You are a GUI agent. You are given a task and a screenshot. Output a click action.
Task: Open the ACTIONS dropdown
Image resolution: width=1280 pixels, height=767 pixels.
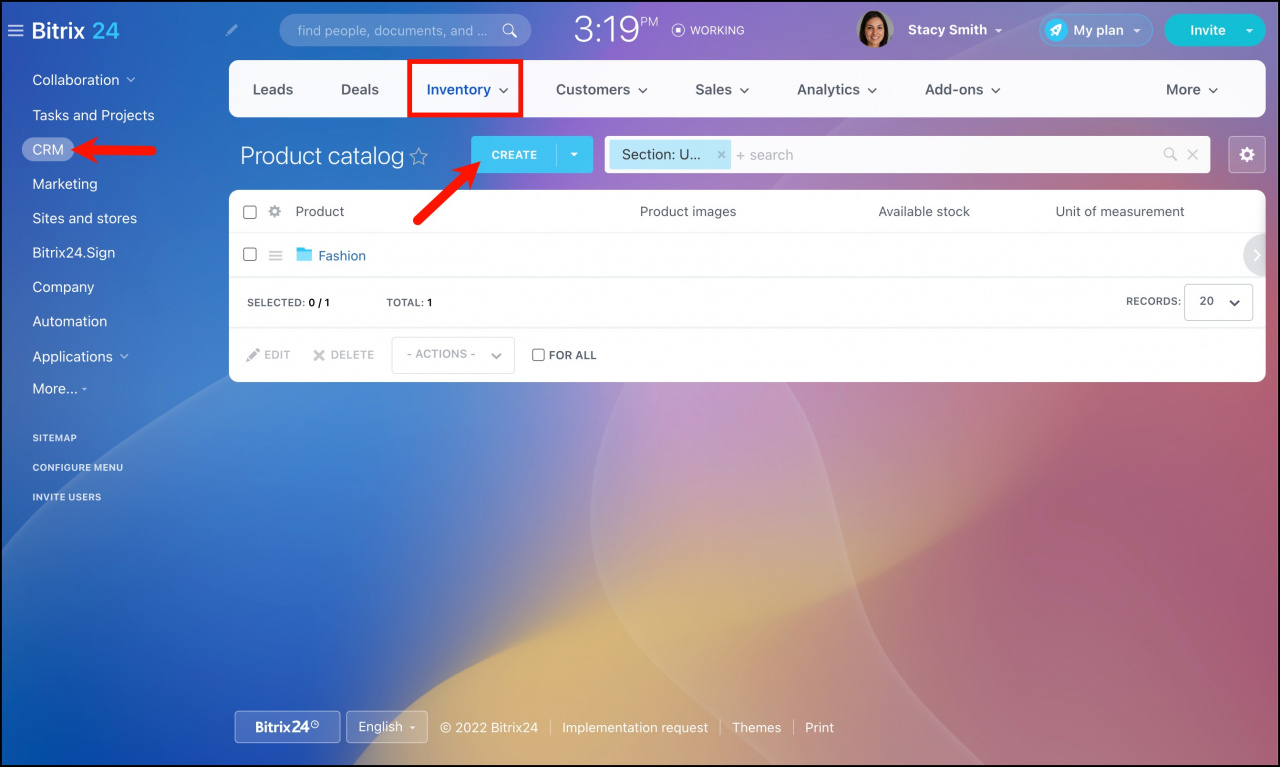tap(453, 355)
